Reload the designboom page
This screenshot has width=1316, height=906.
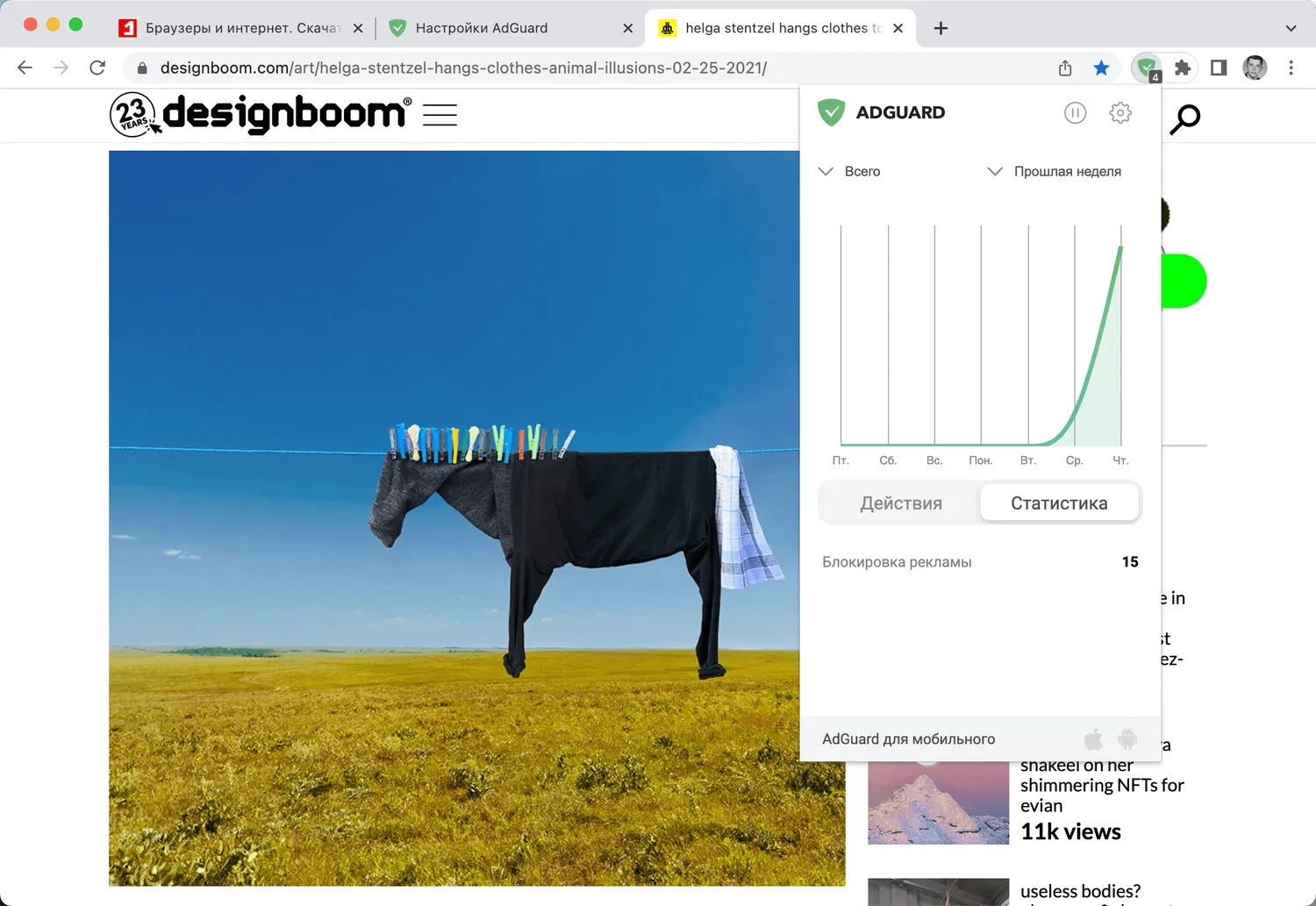click(97, 68)
